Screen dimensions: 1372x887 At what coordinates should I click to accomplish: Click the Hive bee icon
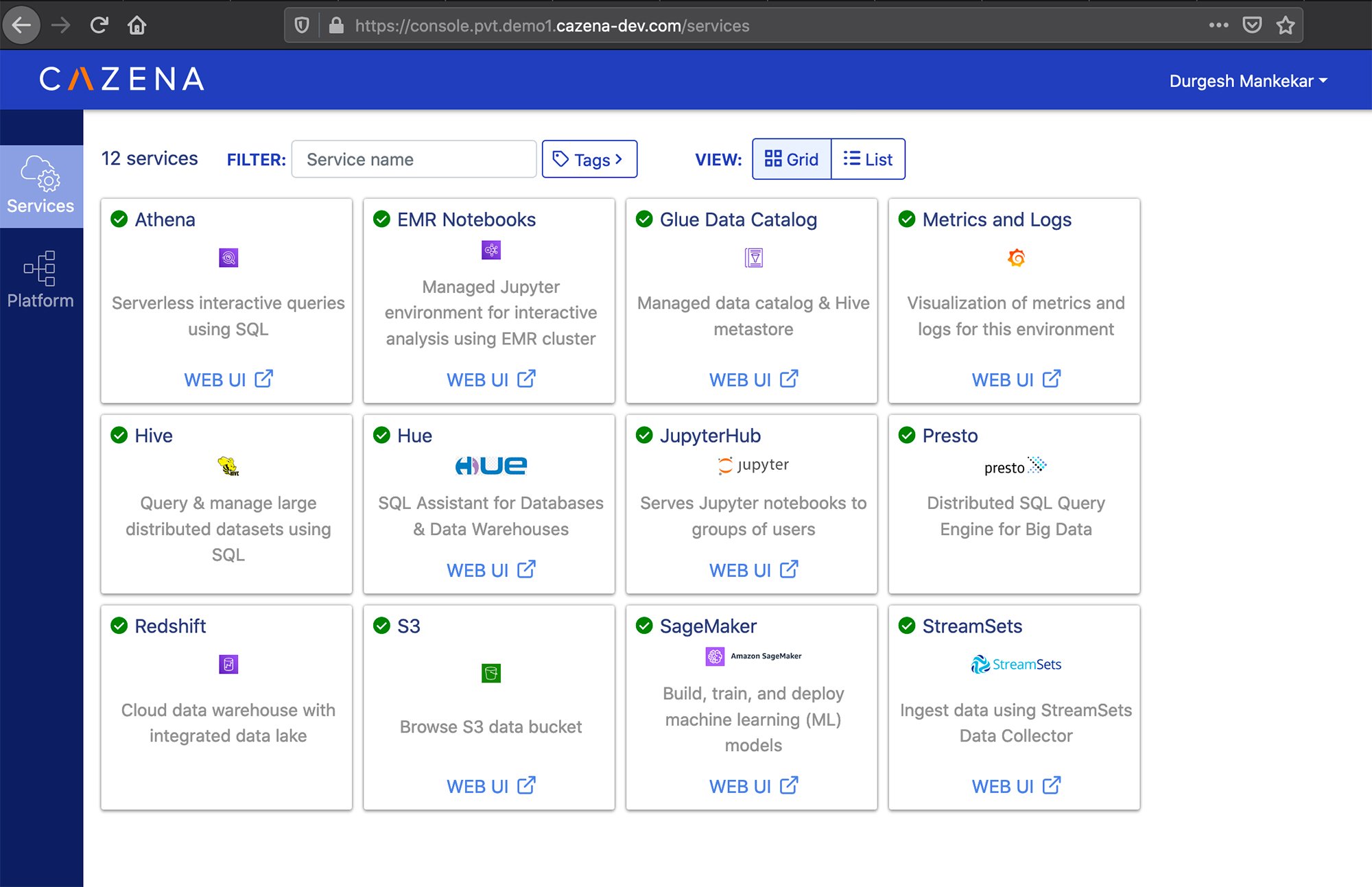click(x=228, y=465)
